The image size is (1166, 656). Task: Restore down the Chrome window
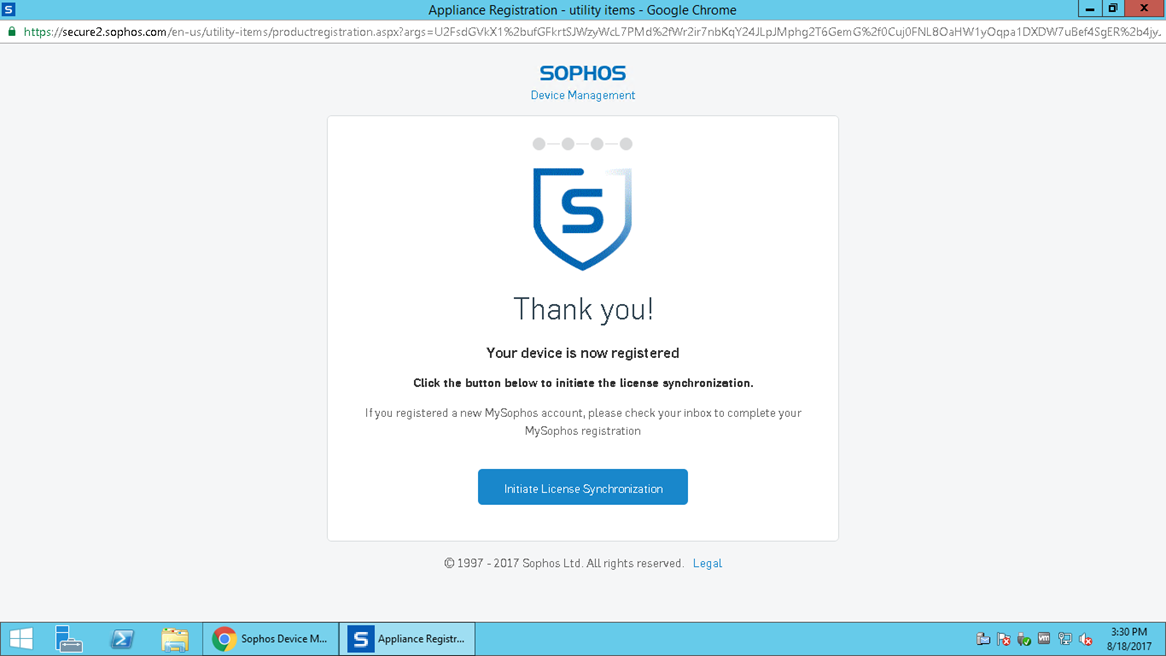tap(1112, 9)
